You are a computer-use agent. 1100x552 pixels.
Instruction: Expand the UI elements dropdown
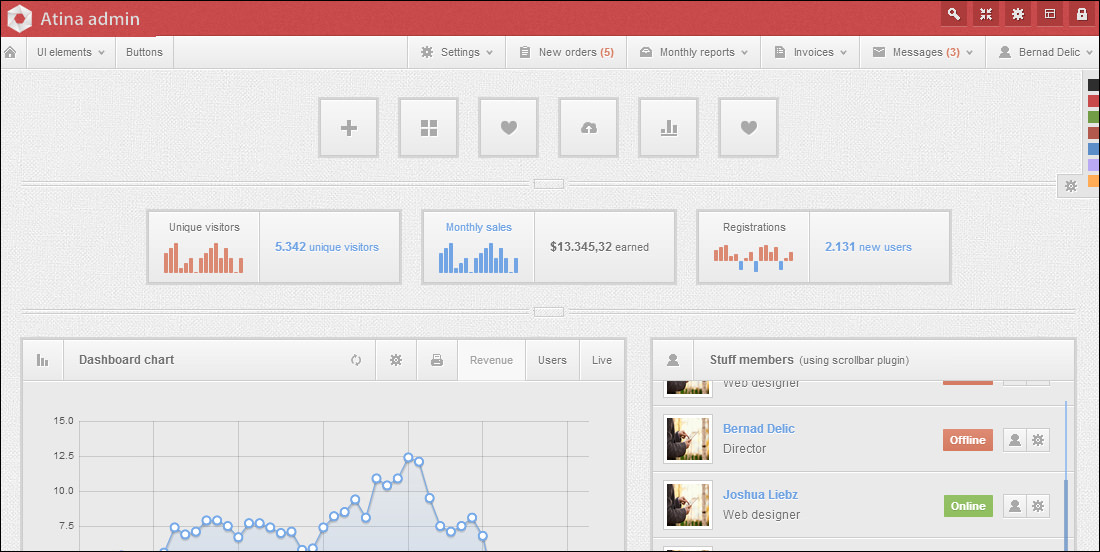[x=70, y=53]
